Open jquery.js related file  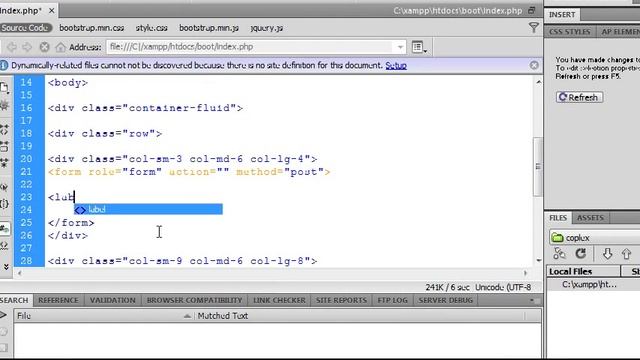[267, 28]
